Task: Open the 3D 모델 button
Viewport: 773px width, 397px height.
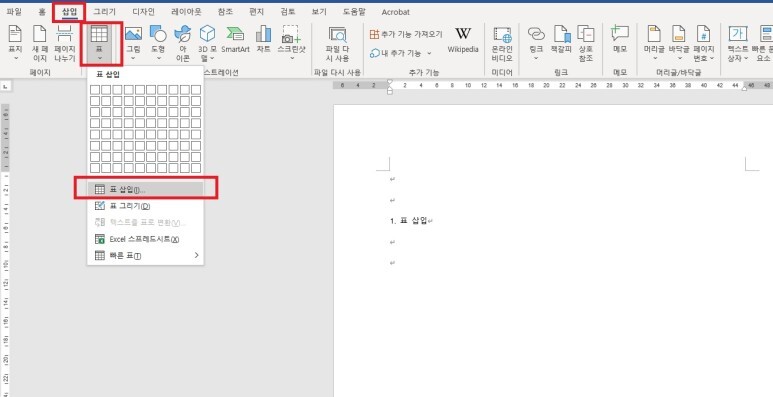Action: [207, 43]
